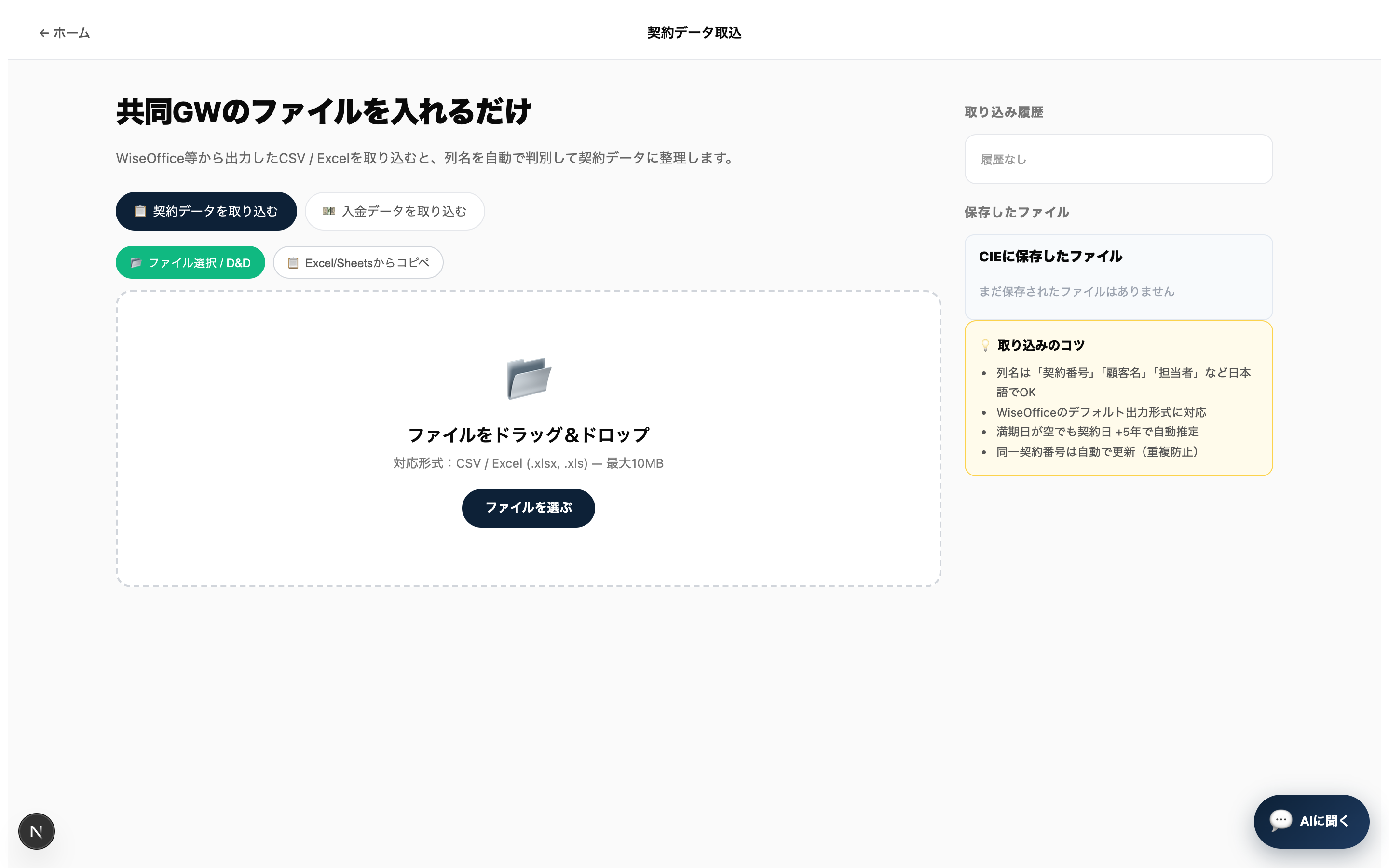Click the chat bubble icon in AIに聞く
The height and width of the screenshot is (868, 1389).
1280,820
